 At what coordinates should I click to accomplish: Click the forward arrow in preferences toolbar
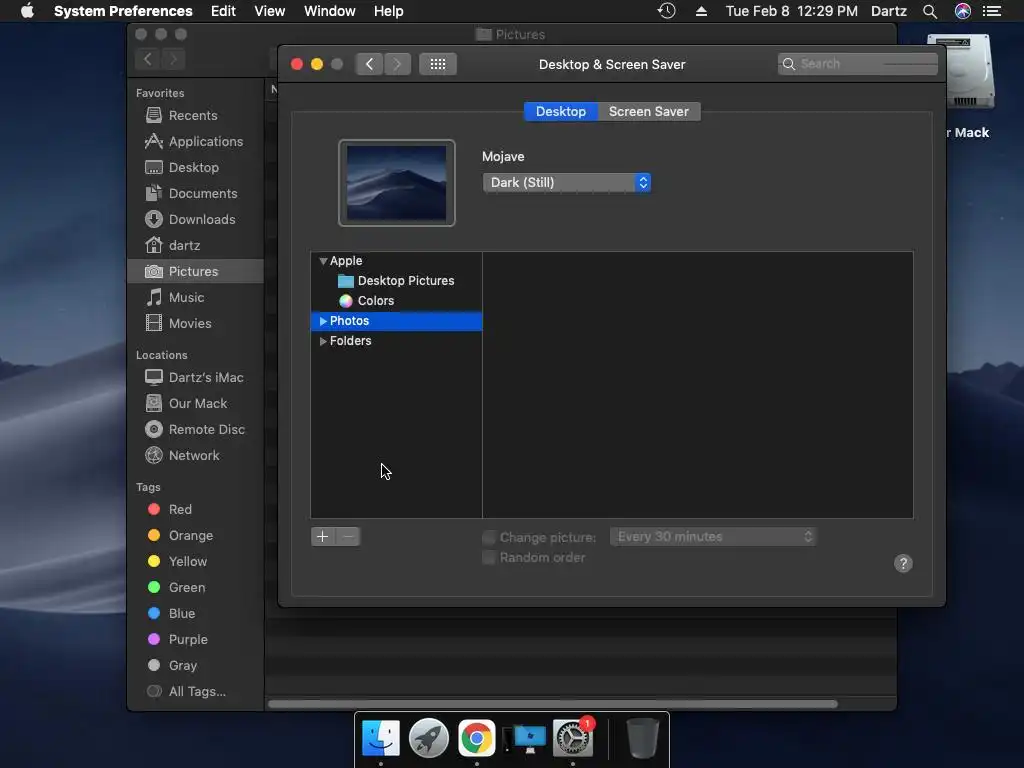pos(397,64)
